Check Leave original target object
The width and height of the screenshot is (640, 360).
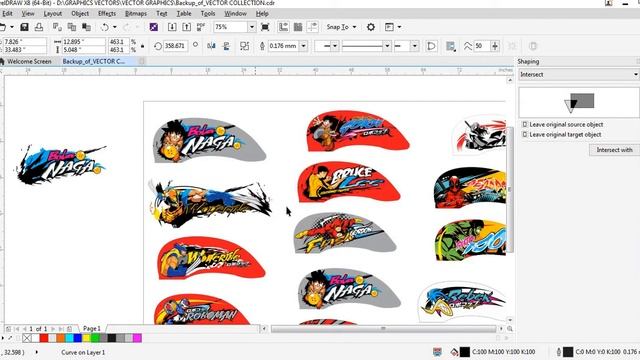tap(525, 134)
